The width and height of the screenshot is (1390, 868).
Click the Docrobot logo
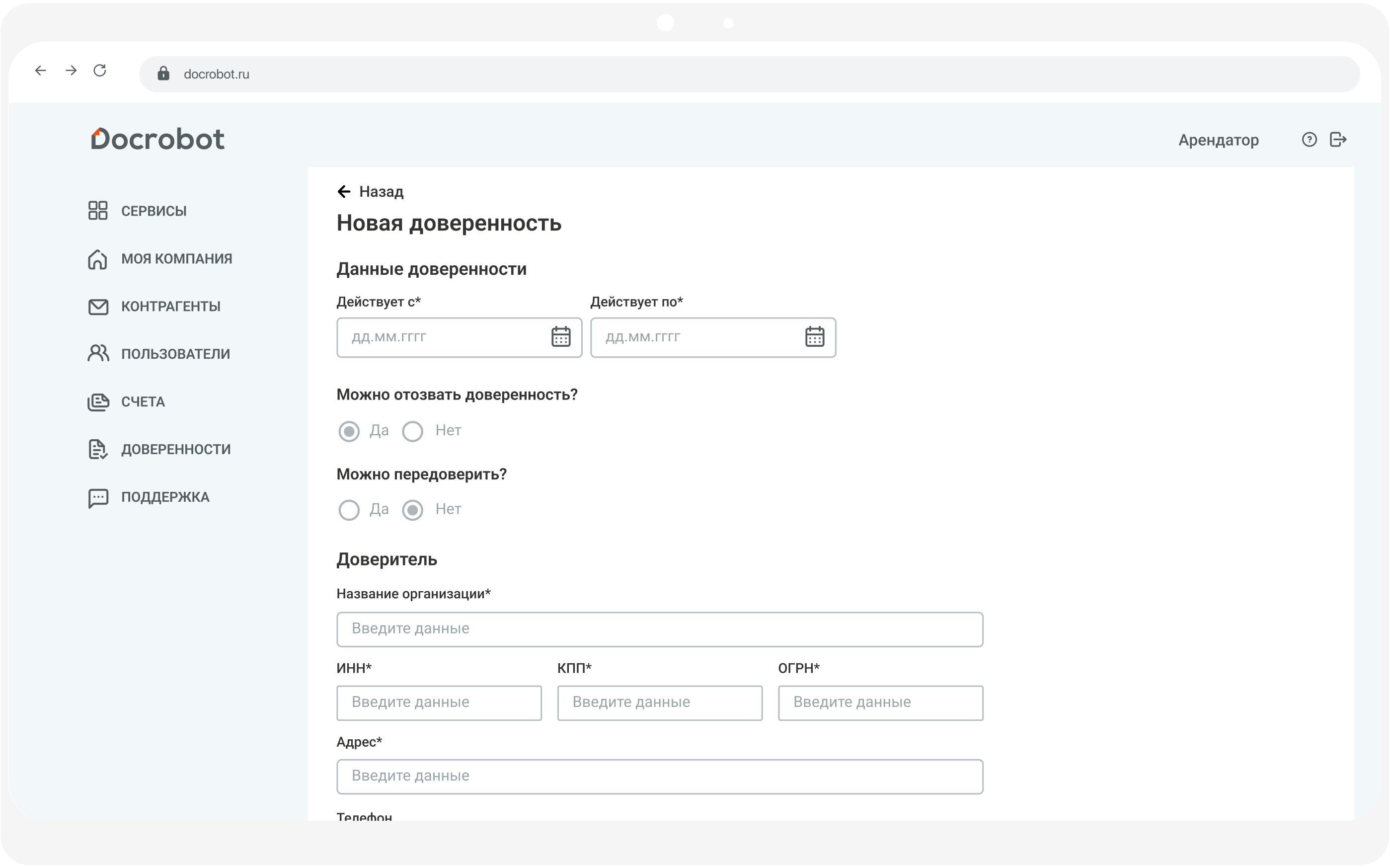(x=158, y=140)
